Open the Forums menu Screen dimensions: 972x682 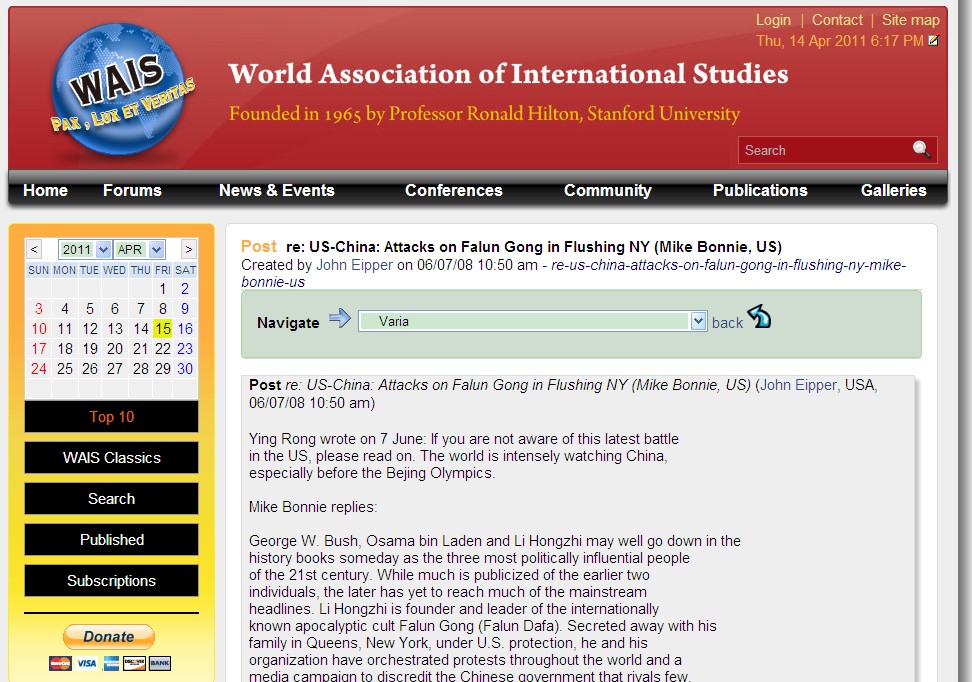pyautogui.click(x=132, y=190)
